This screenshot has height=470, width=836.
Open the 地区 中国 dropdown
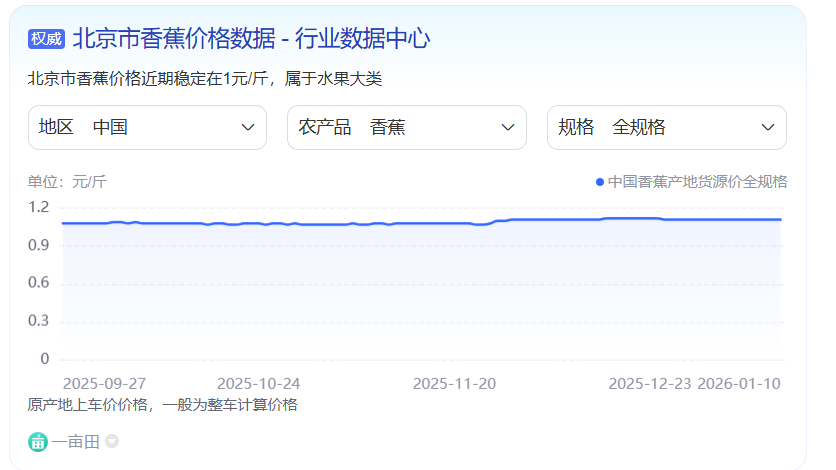(147, 127)
